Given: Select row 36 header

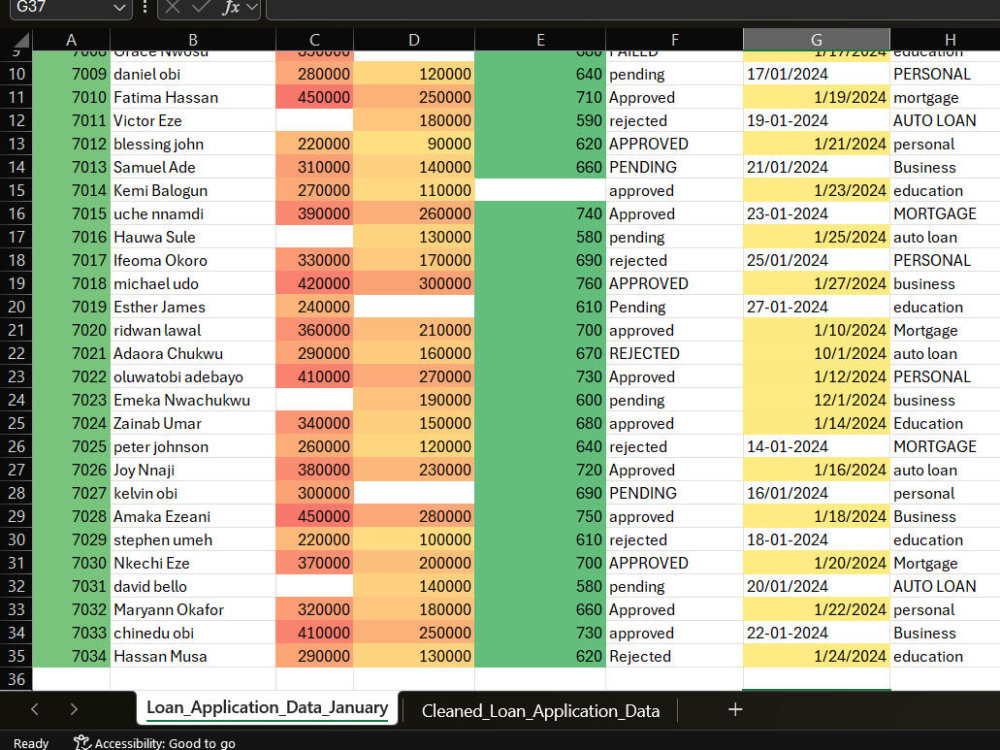Looking at the screenshot, I should 17,679.
